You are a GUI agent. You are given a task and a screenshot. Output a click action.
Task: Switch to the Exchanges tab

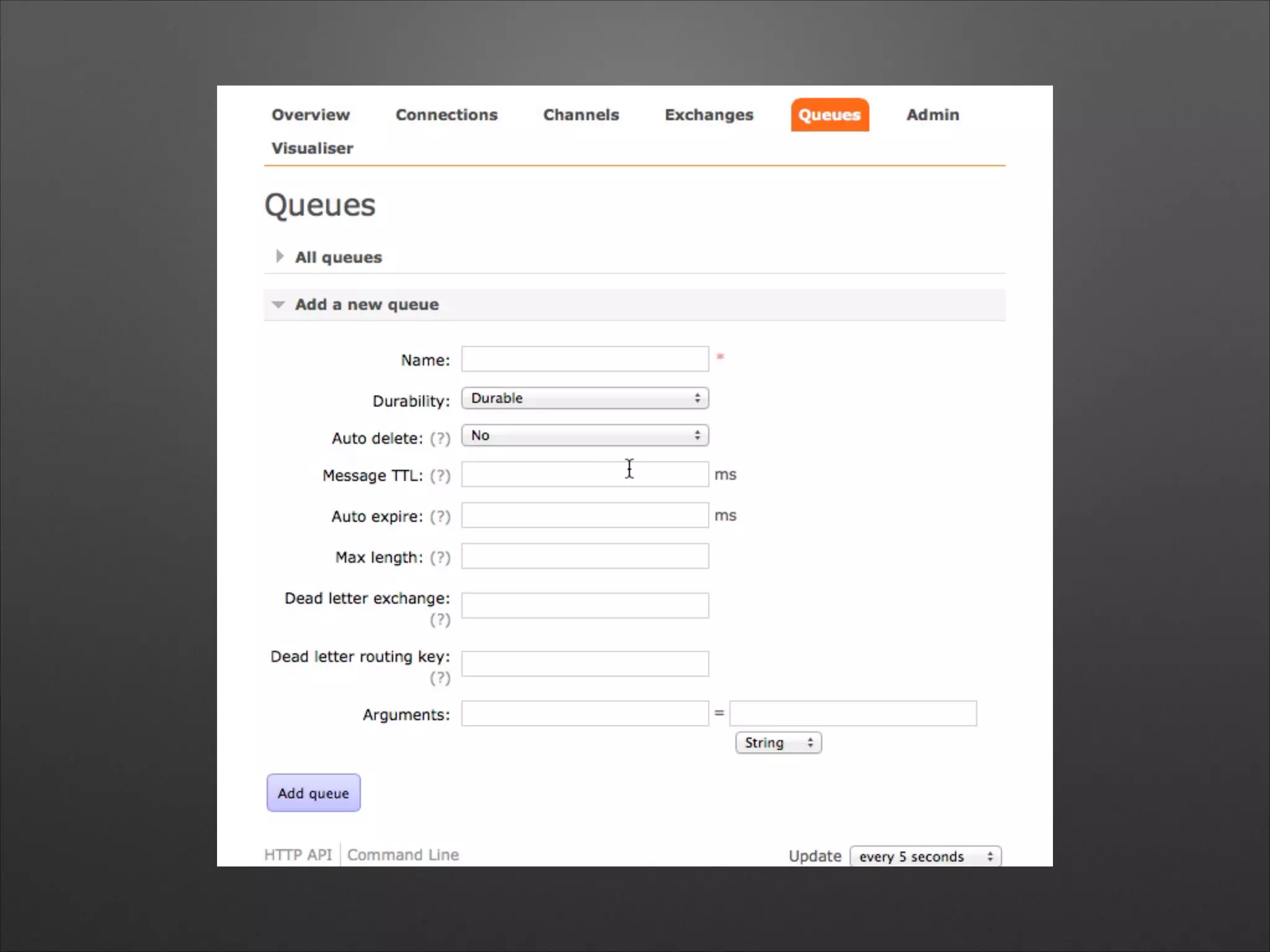[x=709, y=115]
